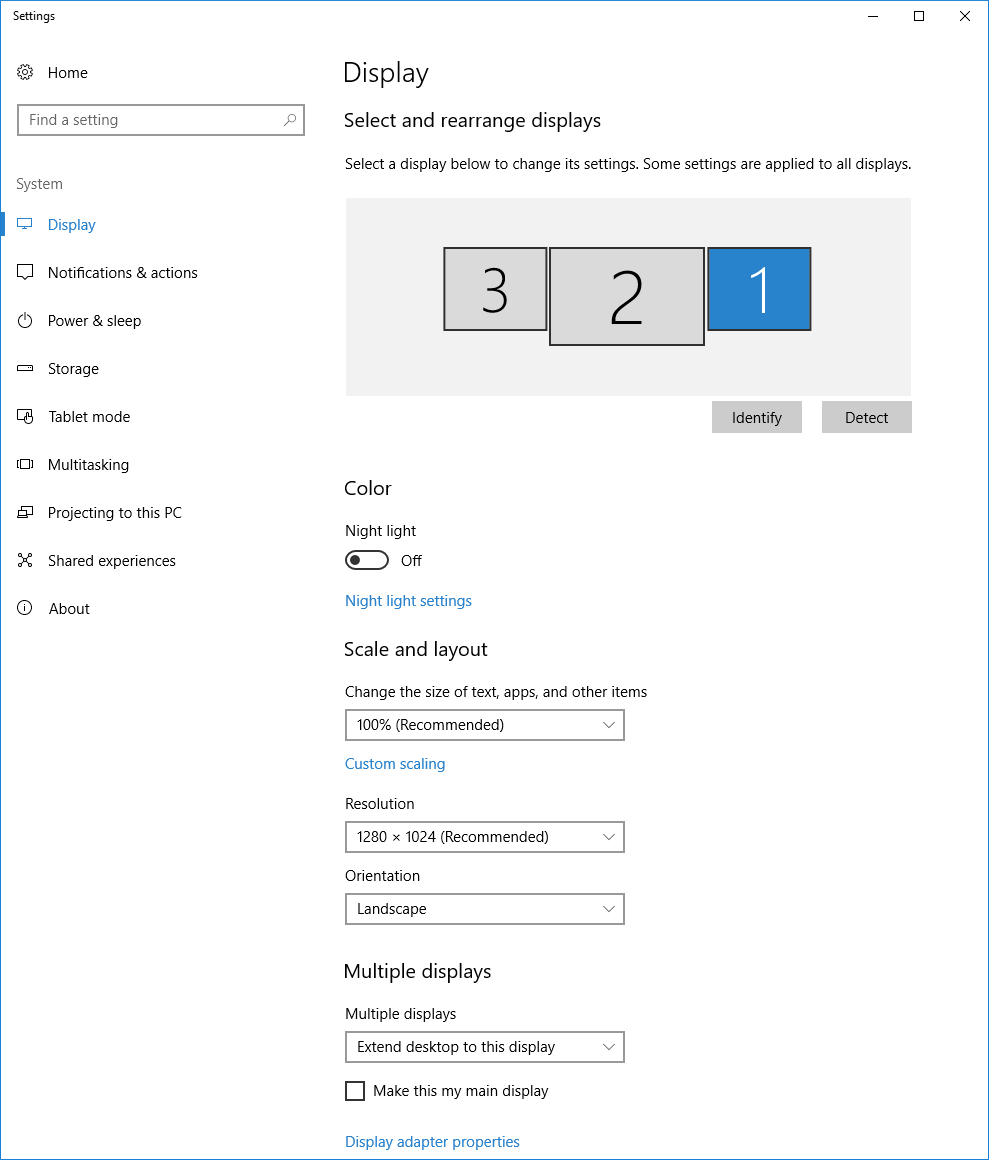Check Make this my main display
Screen dimensions: 989x1160
click(x=355, y=1091)
